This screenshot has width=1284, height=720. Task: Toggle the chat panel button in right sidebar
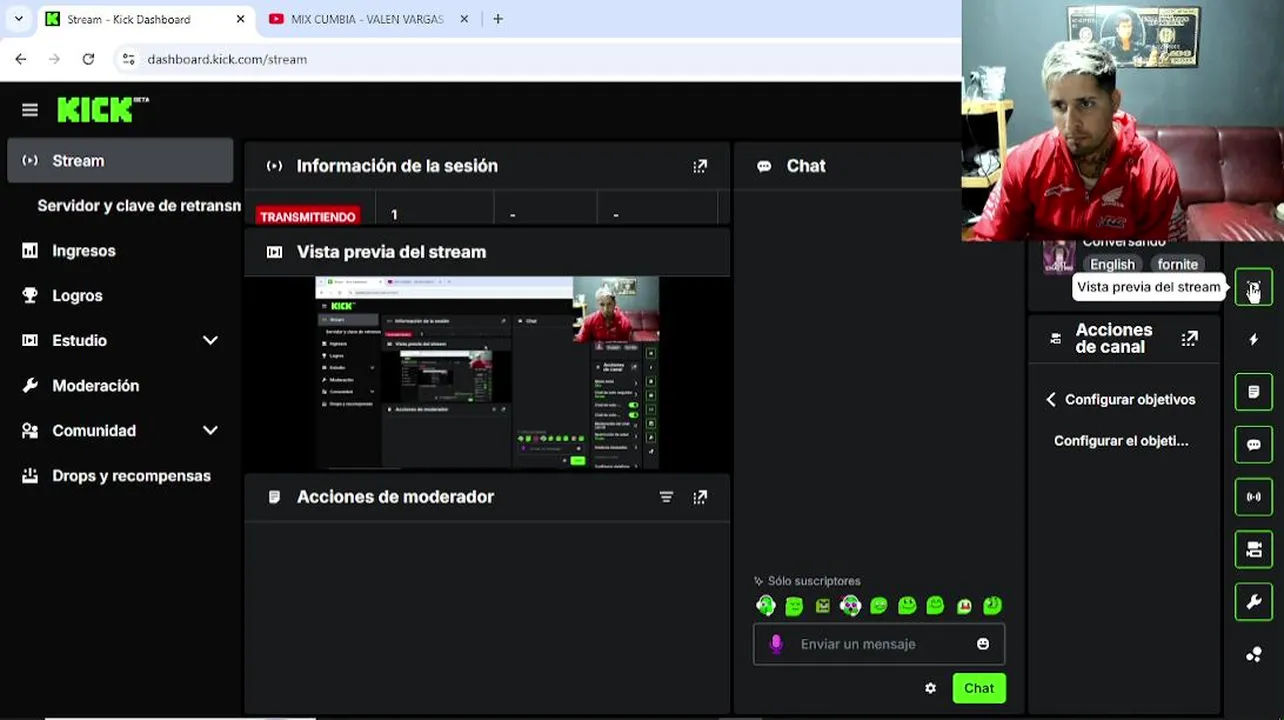1253,445
